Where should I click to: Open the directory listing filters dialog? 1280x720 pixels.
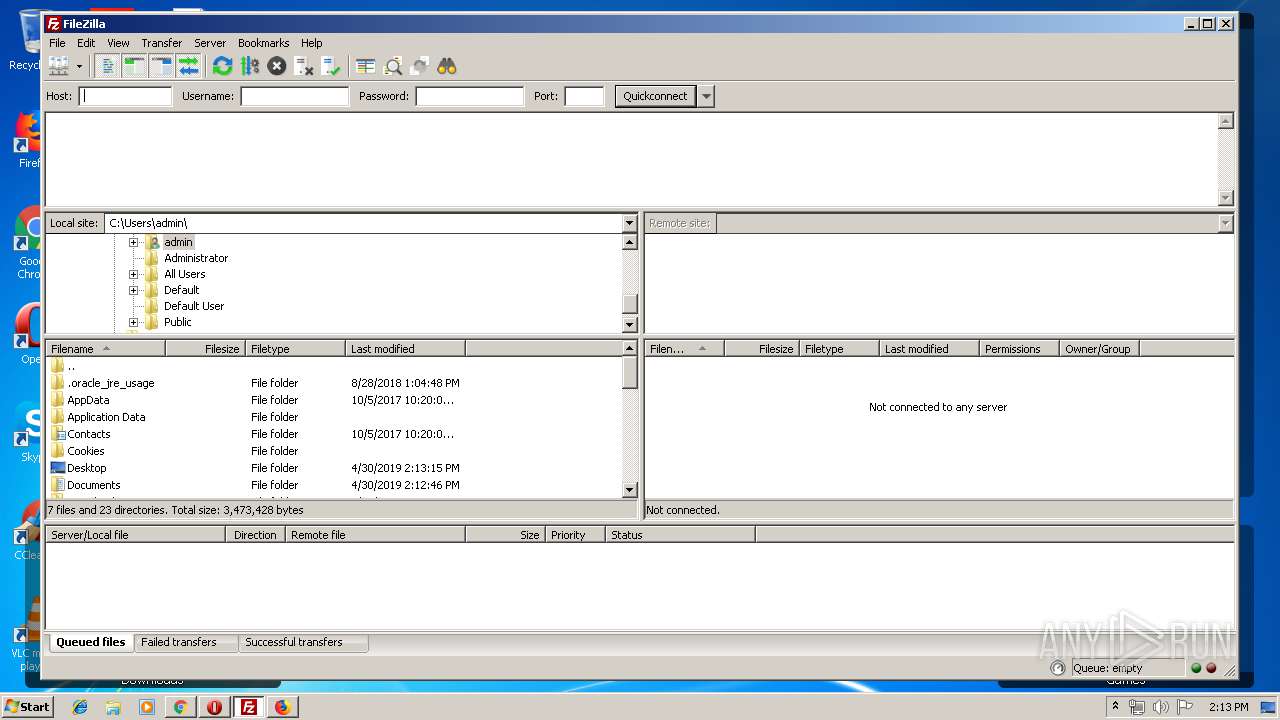[366, 66]
